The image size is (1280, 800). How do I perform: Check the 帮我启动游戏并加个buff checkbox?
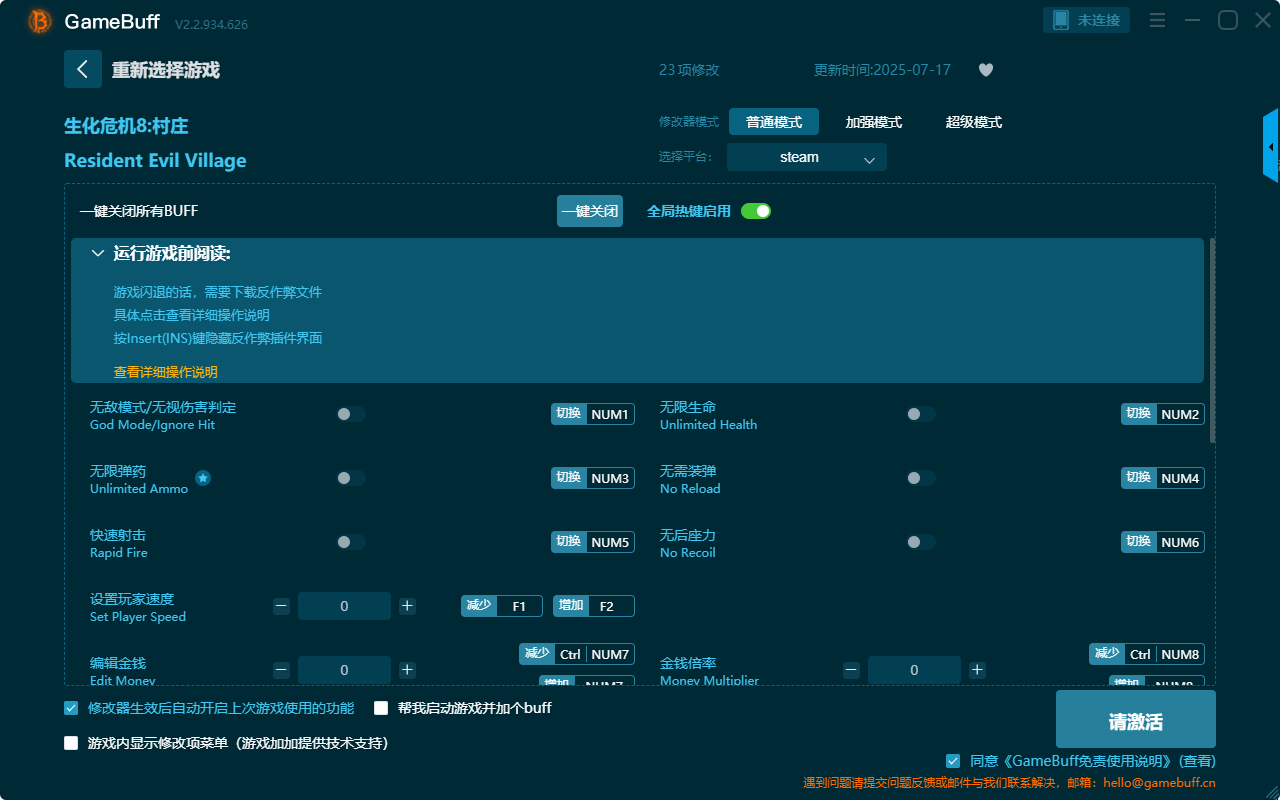pyautogui.click(x=381, y=707)
